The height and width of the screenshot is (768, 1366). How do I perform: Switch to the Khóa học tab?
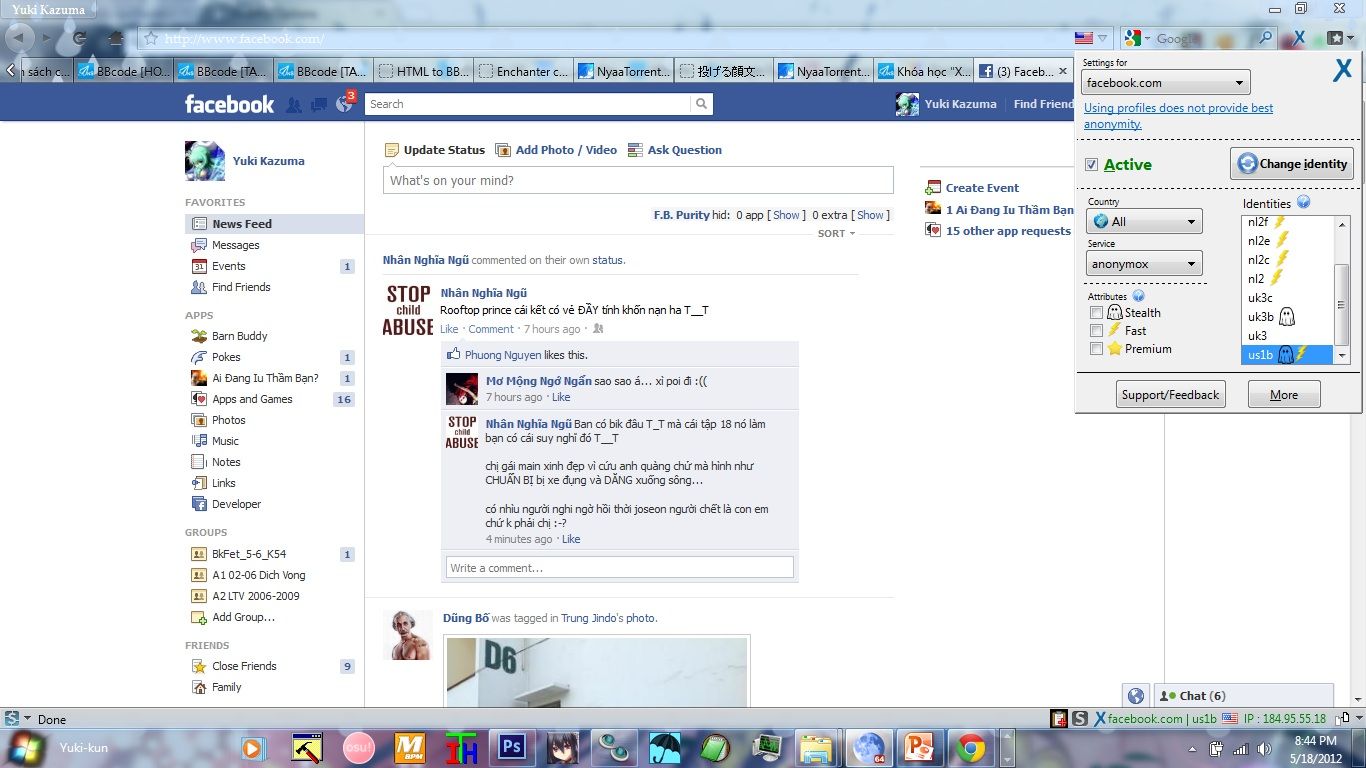click(x=923, y=71)
